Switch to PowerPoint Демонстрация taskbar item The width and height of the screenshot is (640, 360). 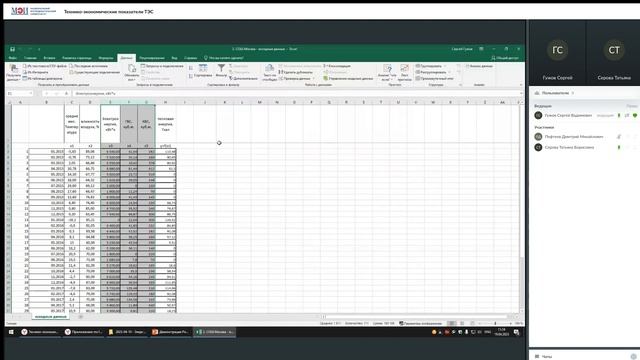[170, 332]
